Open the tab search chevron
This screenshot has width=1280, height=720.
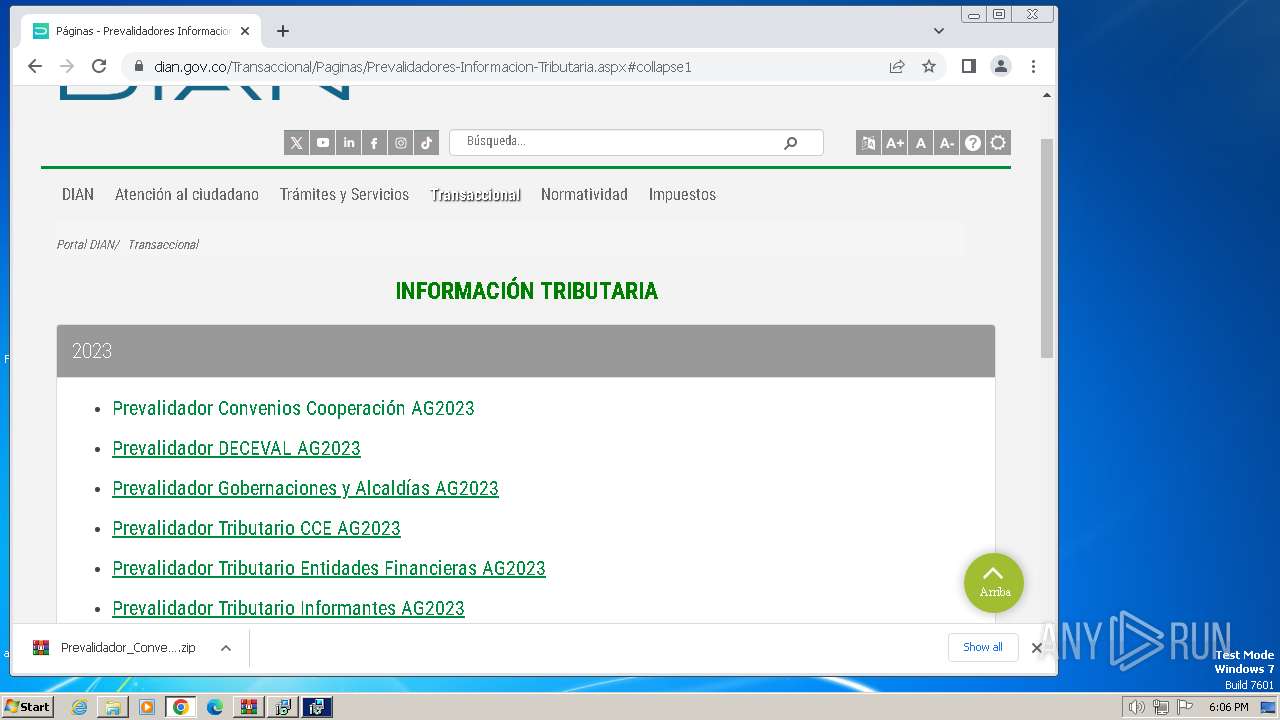point(938,31)
